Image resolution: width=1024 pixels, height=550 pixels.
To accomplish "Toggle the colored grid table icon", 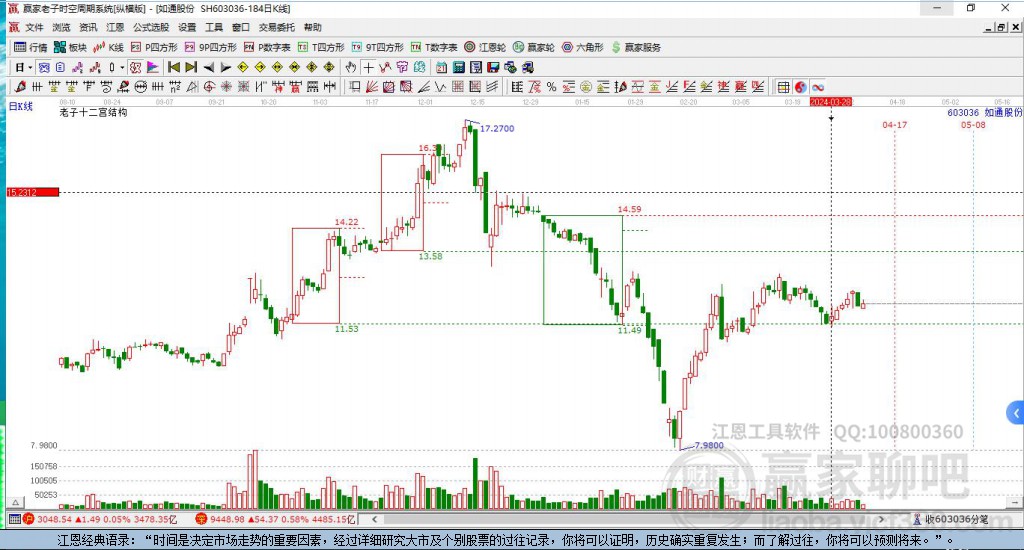I will tap(784, 87).
